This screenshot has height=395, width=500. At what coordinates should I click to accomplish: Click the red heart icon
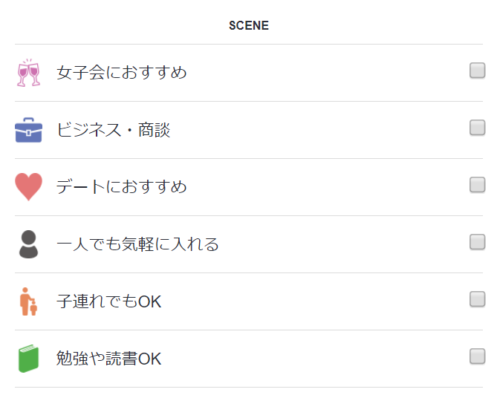click(29, 187)
